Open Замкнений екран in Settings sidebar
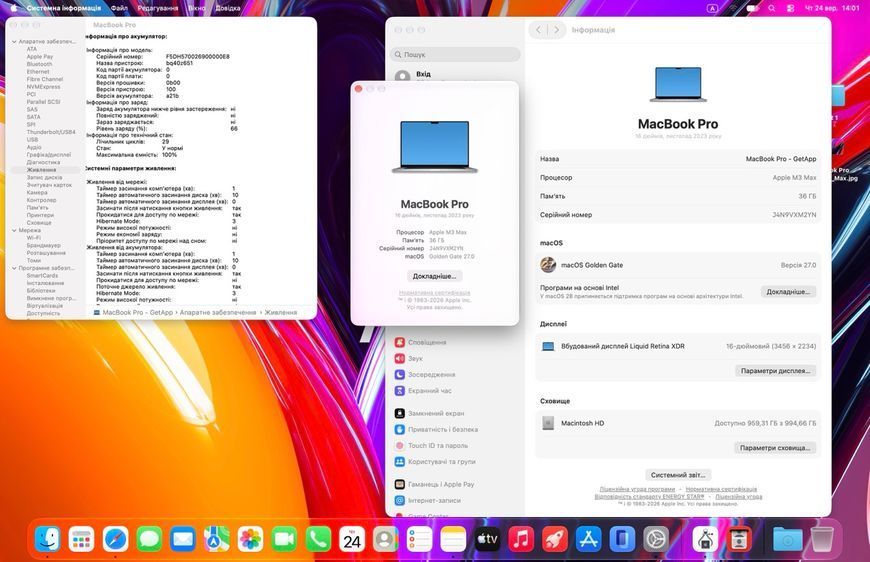 [436, 413]
